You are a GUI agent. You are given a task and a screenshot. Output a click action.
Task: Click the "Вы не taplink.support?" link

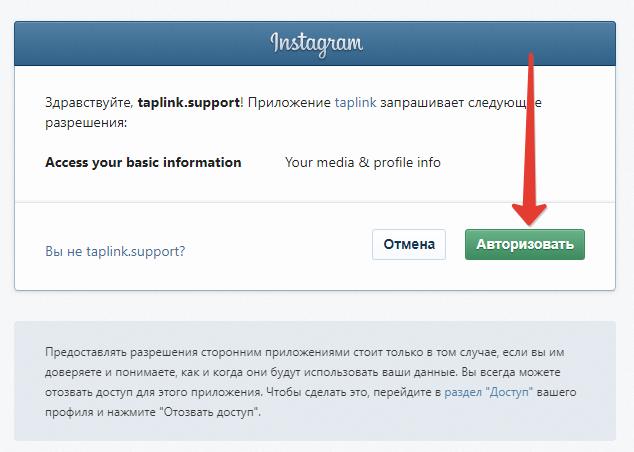115,251
